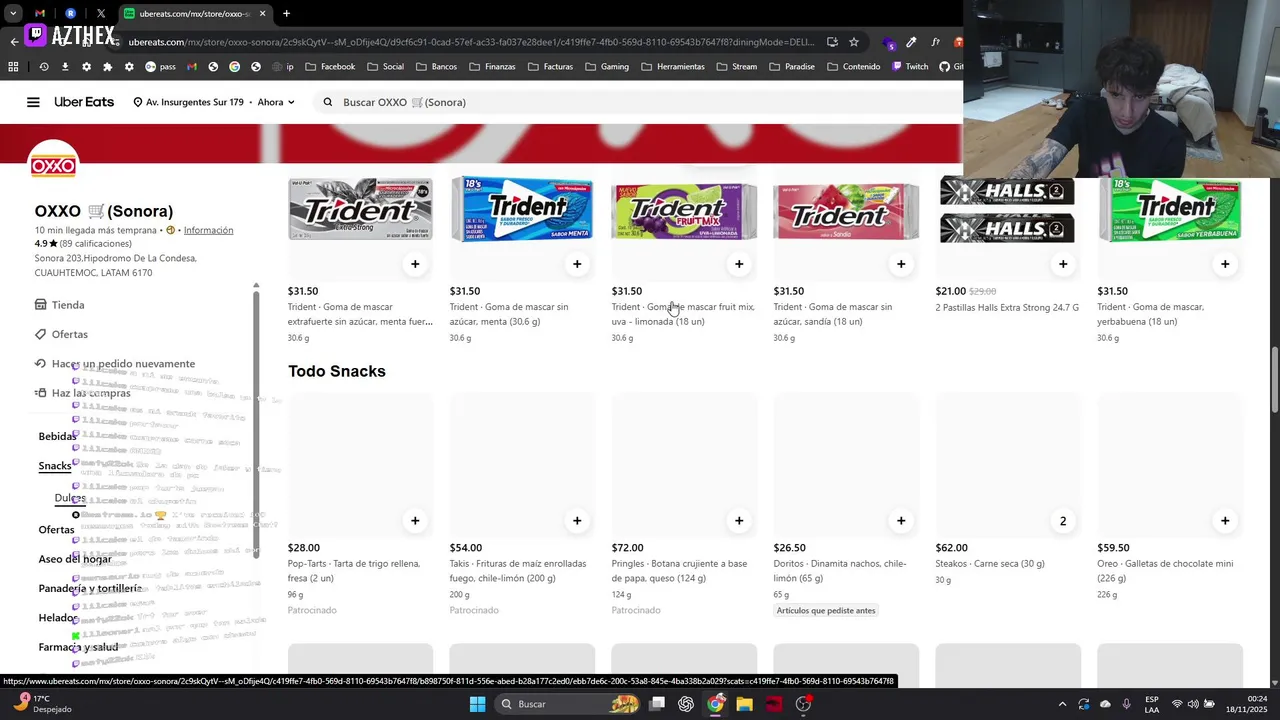Open the Ahora delivery time dropdown
This screenshot has width=1280, height=720.
[276, 102]
